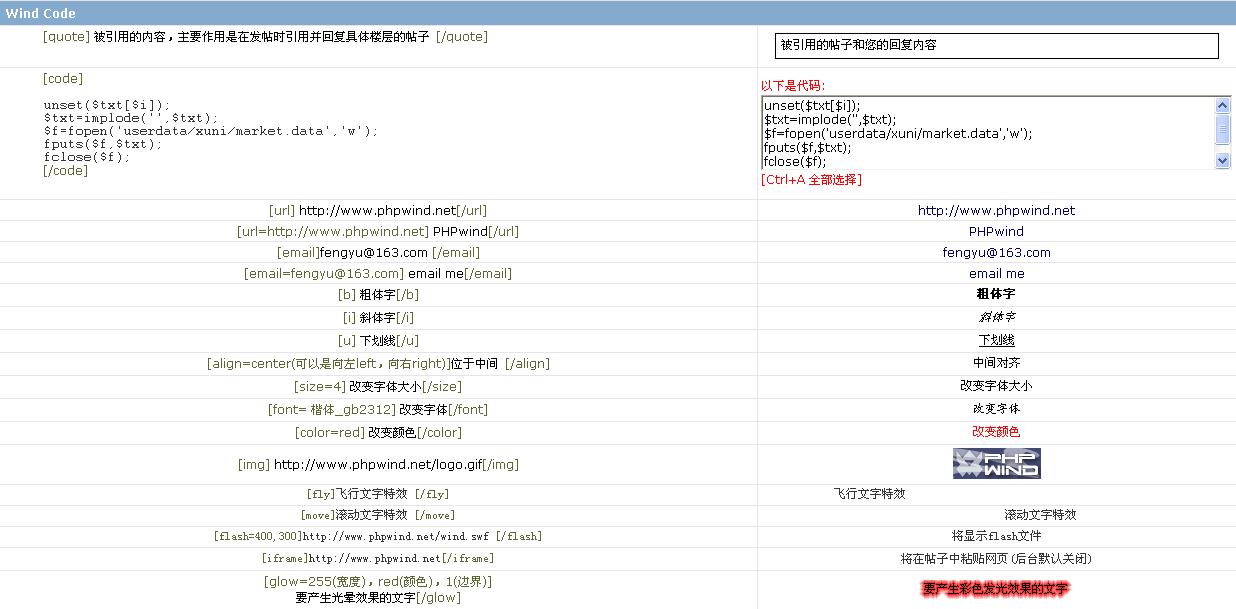Click the Wind Code header bar title
The height and width of the screenshot is (609, 1236).
(x=40, y=13)
